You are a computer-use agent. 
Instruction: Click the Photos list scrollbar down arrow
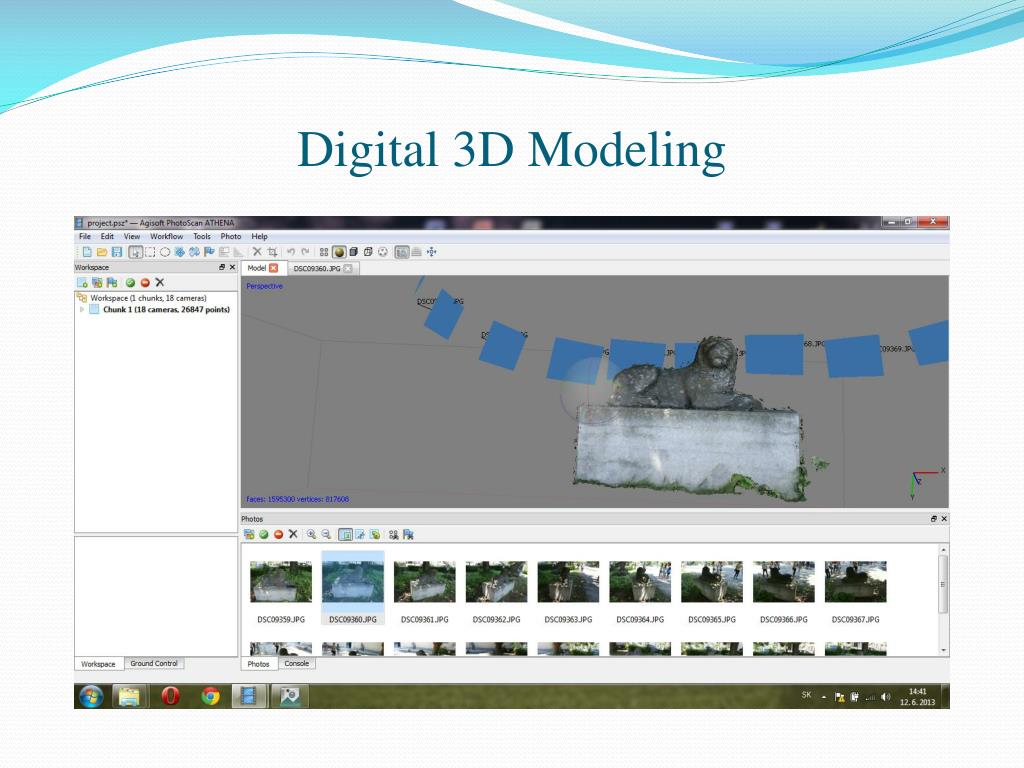coord(943,649)
